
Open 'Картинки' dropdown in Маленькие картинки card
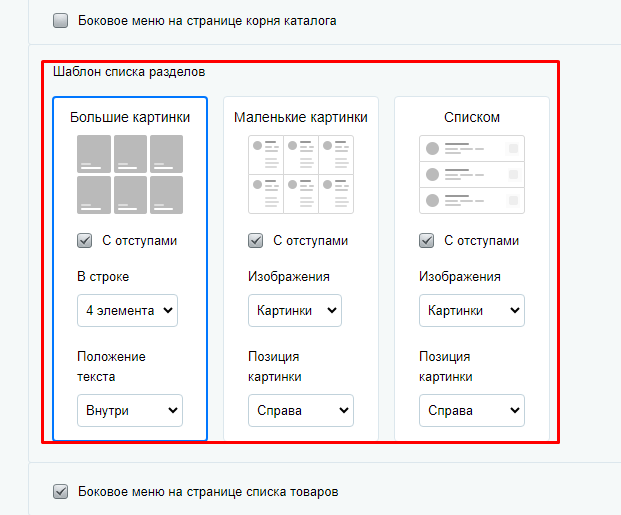[295, 310]
